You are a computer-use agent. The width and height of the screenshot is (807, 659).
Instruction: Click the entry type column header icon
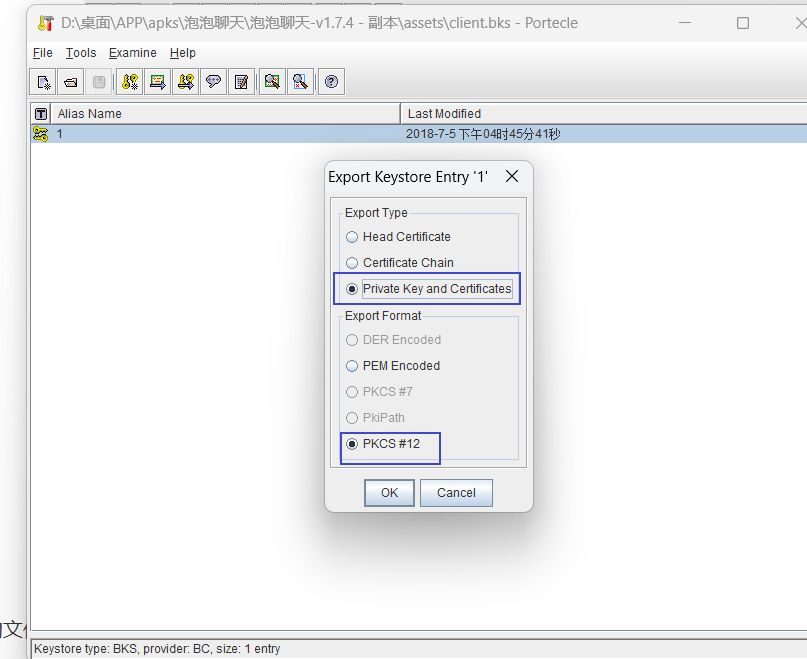(x=41, y=114)
